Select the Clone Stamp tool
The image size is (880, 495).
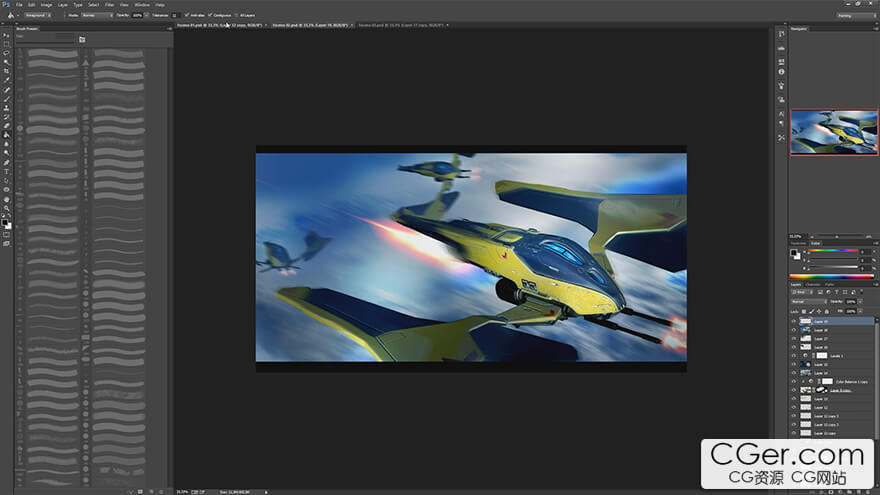[x=6, y=108]
